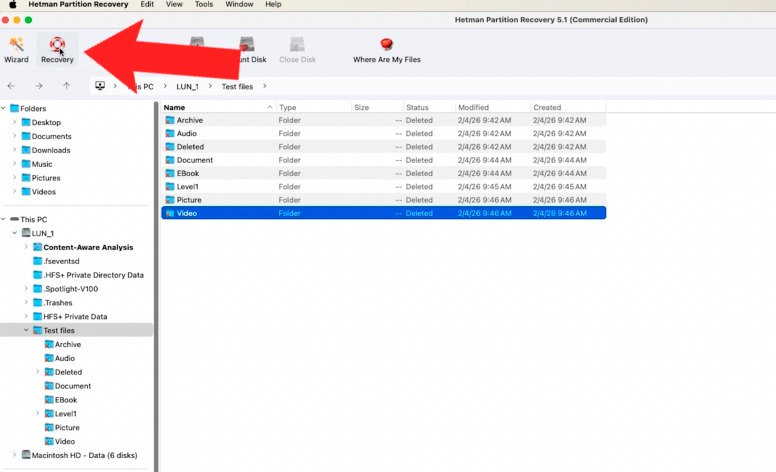Click the Recovery lifebuoy icon
Viewport: 776px width, 472px height.
point(57,45)
